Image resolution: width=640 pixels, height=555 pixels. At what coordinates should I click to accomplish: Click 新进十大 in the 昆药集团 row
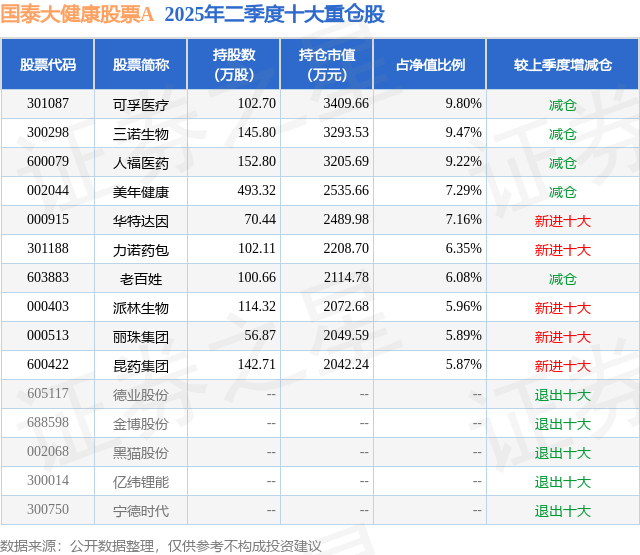(563, 366)
